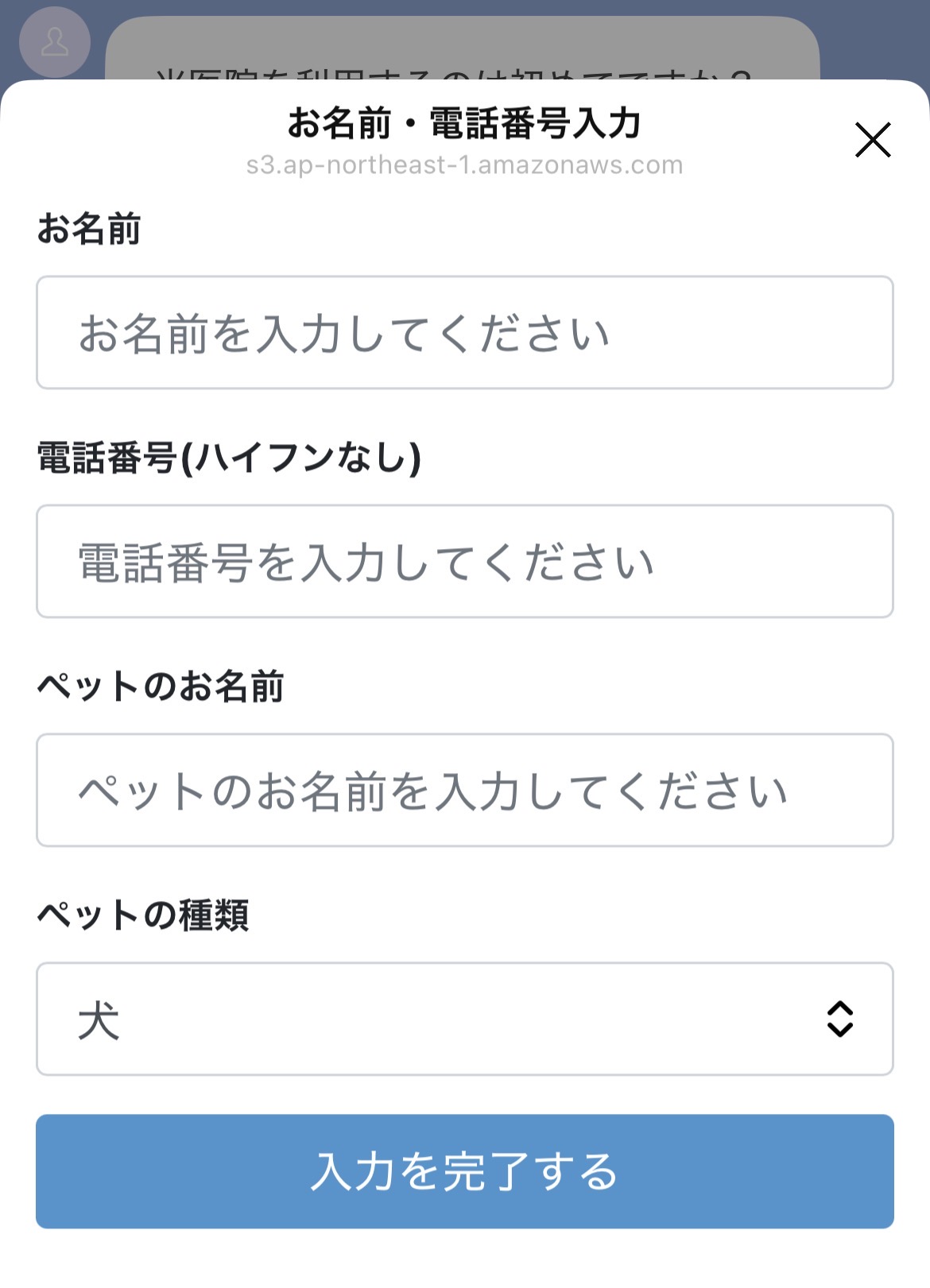930x1288 pixels.
Task: Tap the ペットの種類 field label
Action: point(143,915)
